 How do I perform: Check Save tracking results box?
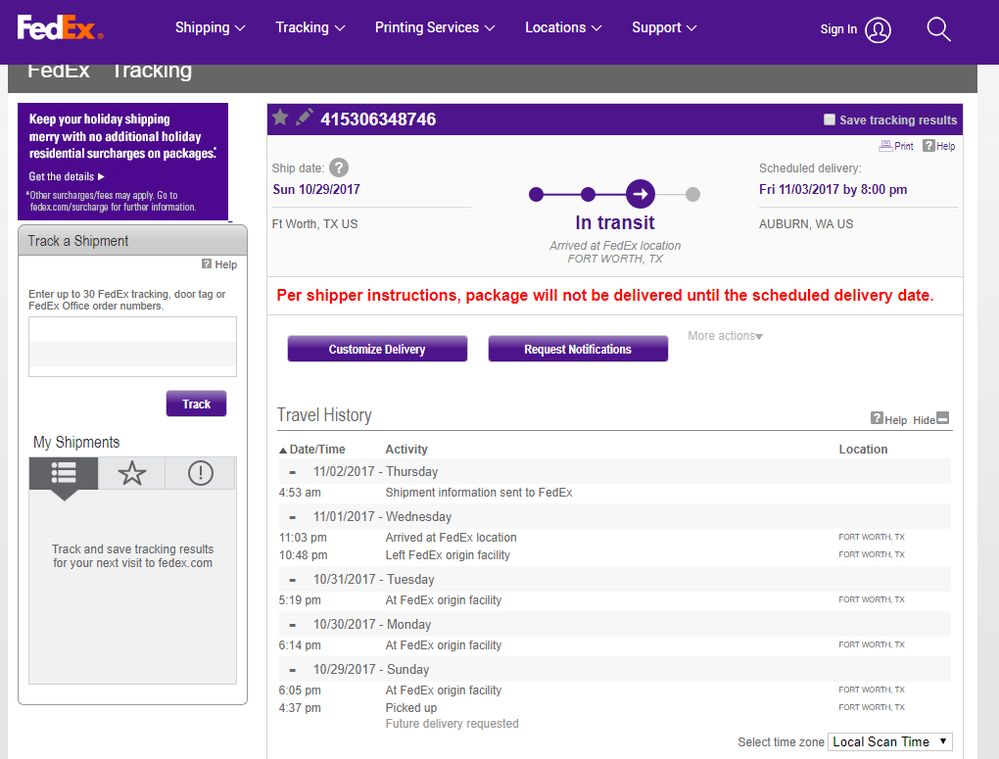click(x=829, y=119)
